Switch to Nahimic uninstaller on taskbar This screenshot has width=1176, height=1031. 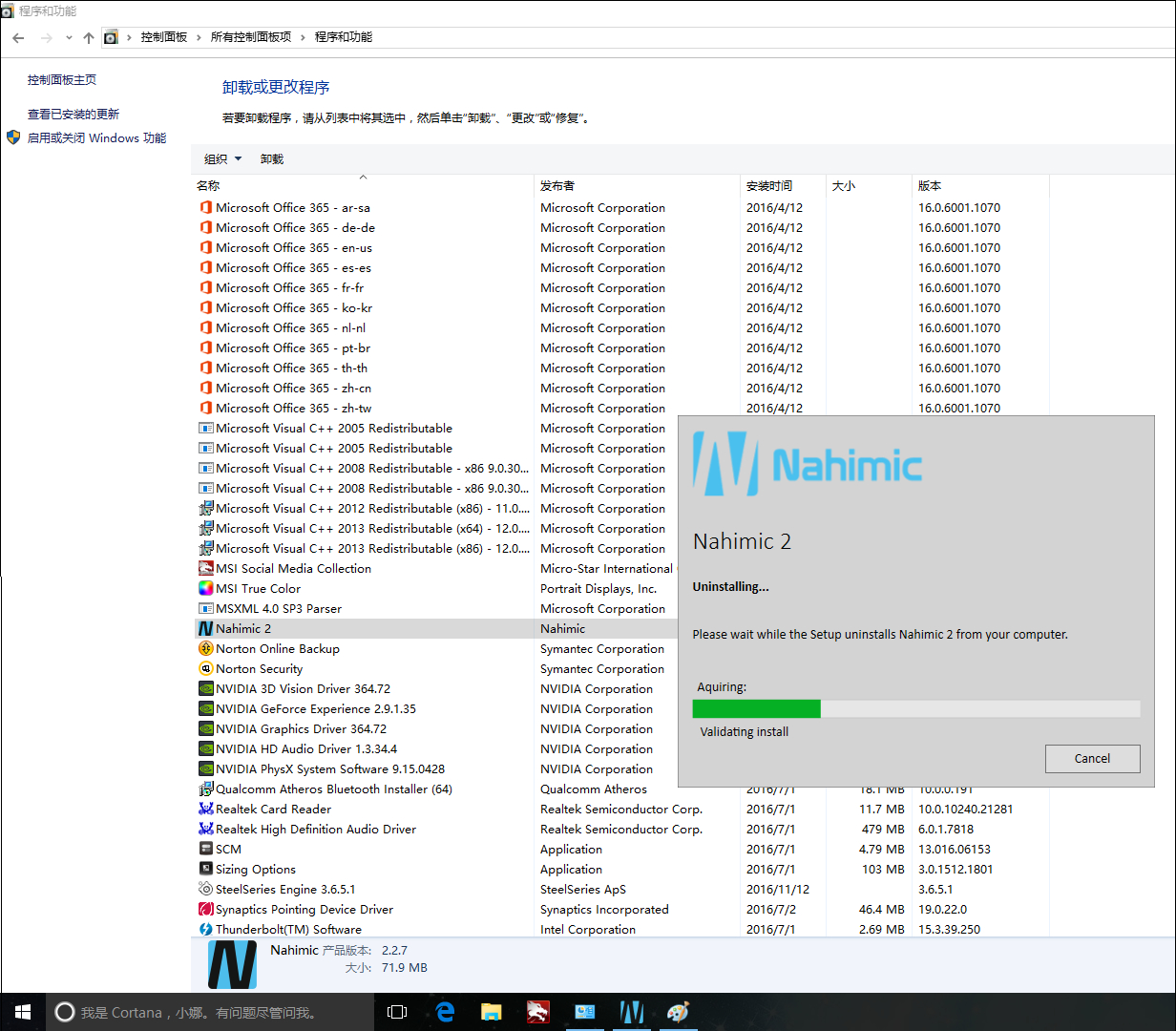point(632,1012)
